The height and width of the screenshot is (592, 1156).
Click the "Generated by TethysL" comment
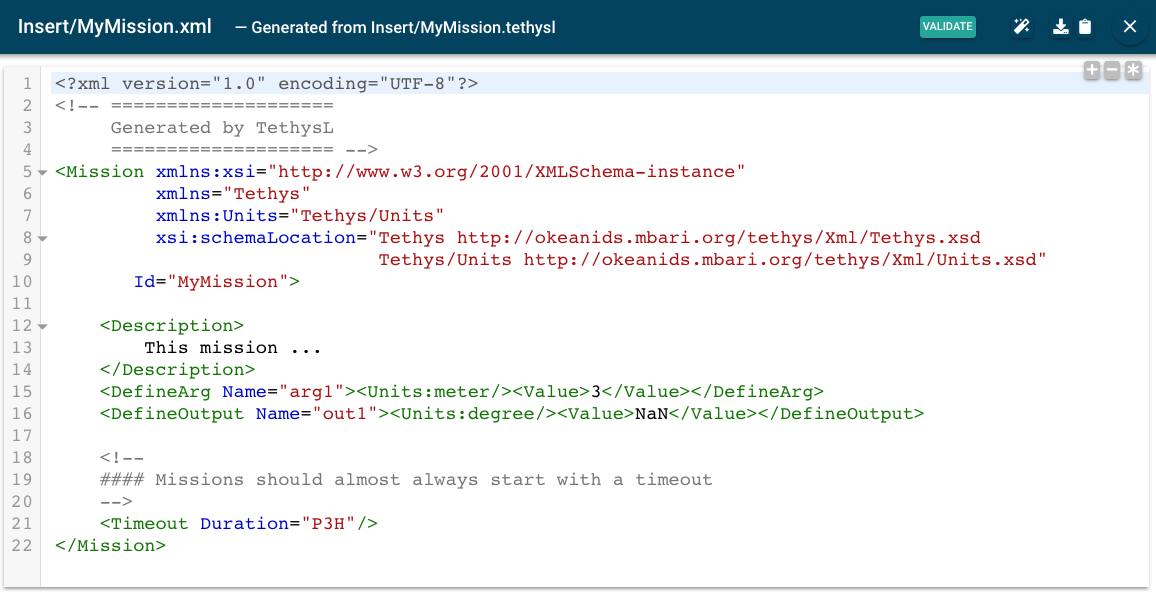tap(221, 128)
